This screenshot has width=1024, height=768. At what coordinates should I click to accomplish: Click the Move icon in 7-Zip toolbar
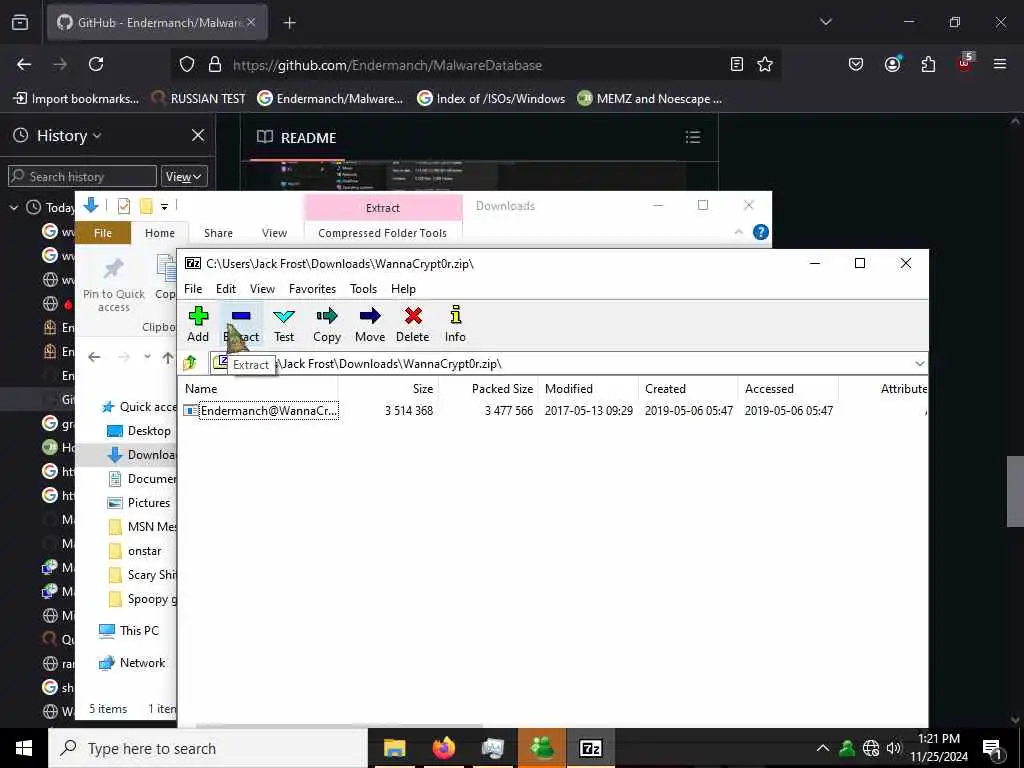[x=370, y=324]
